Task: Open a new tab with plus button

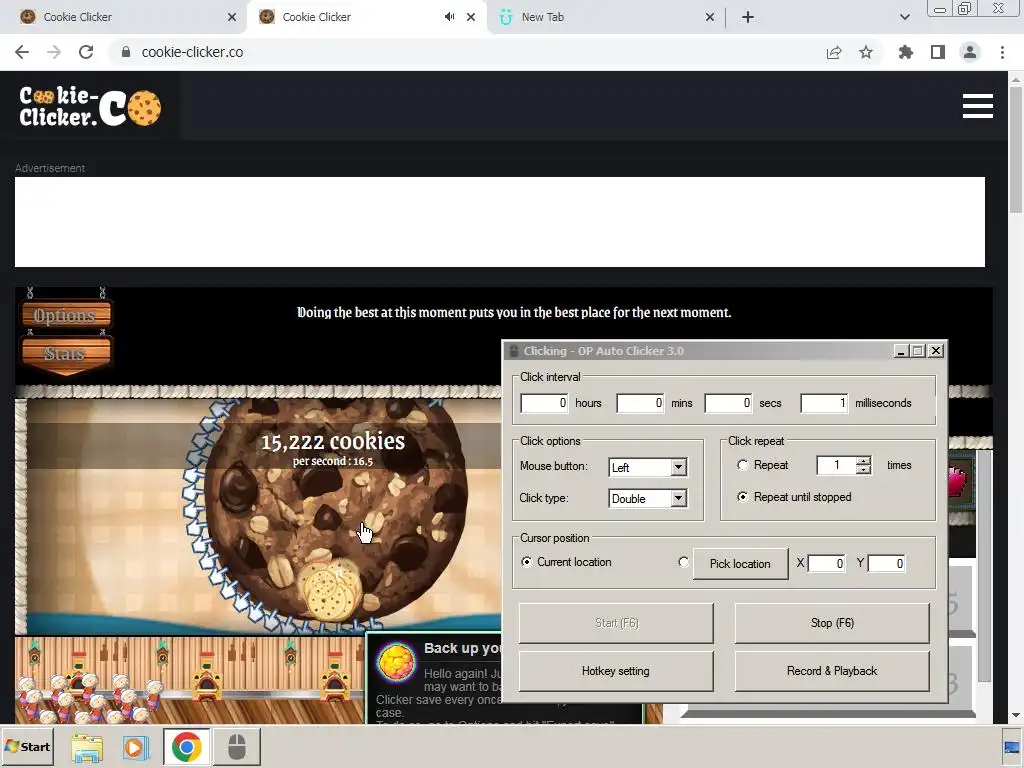Action: [748, 17]
